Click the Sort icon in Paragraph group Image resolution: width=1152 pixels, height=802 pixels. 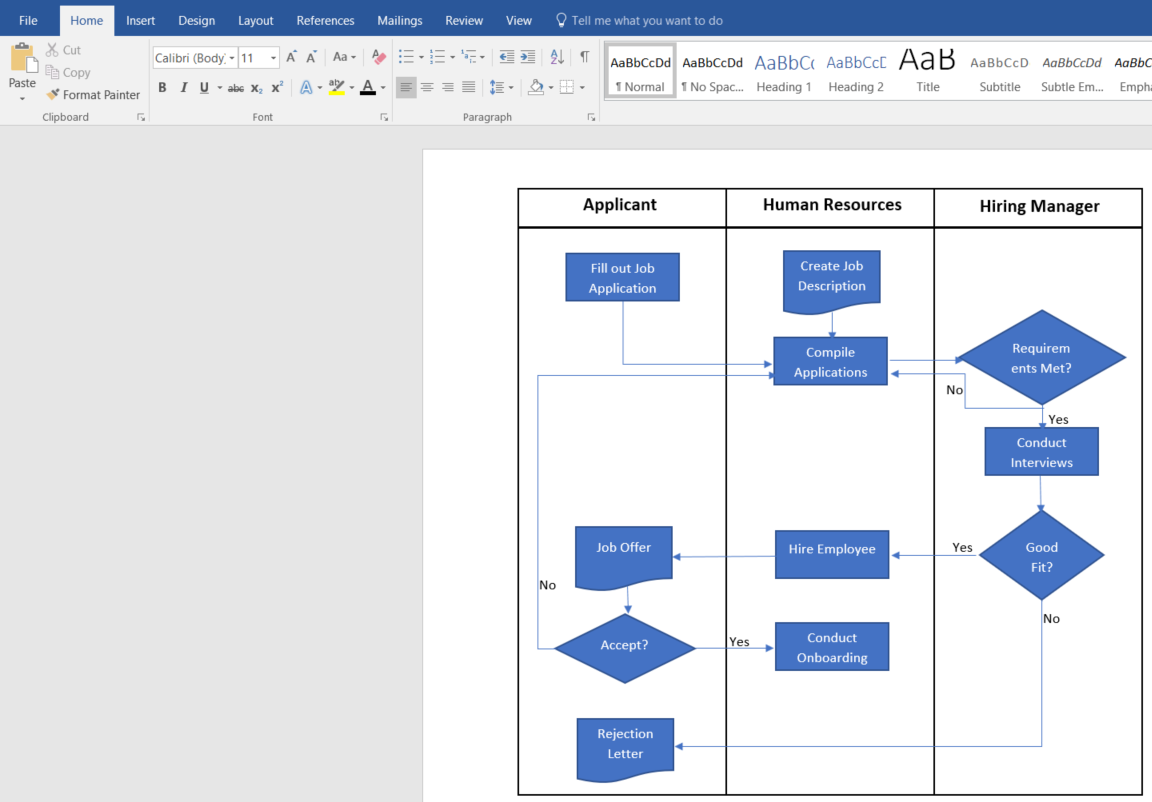557,58
